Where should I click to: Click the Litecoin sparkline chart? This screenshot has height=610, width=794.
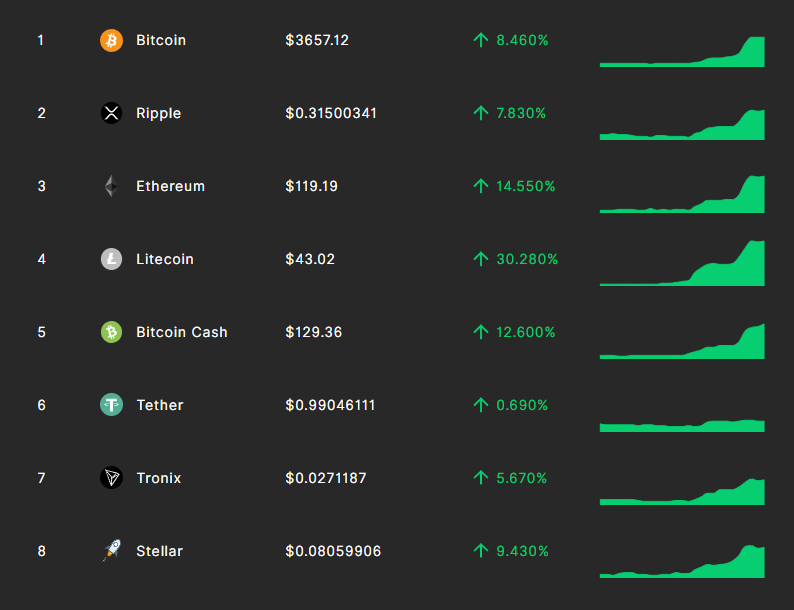pos(682,263)
